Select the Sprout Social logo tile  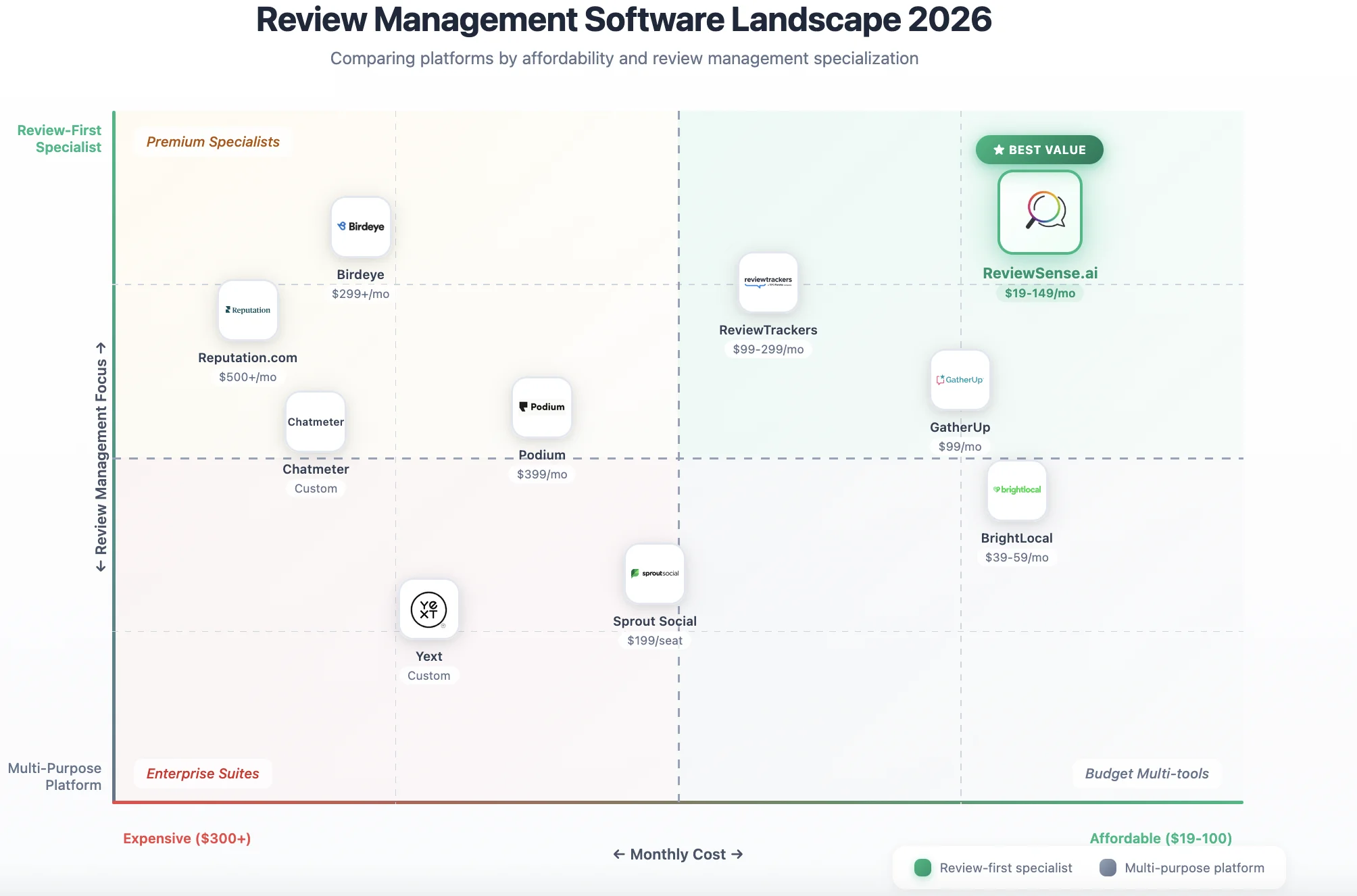tap(654, 574)
